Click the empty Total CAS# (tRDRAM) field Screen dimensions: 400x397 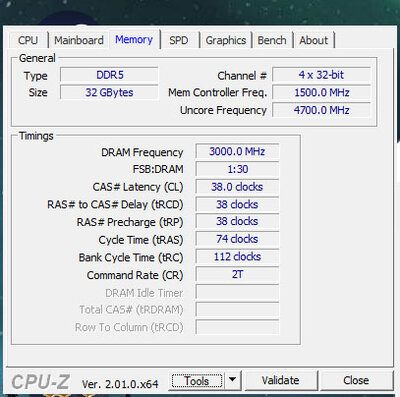coord(237,309)
